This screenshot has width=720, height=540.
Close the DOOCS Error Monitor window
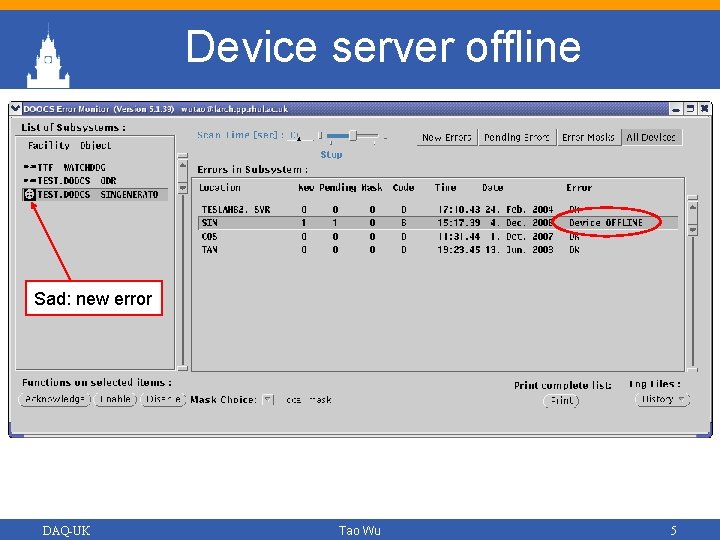[x=704, y=109]
